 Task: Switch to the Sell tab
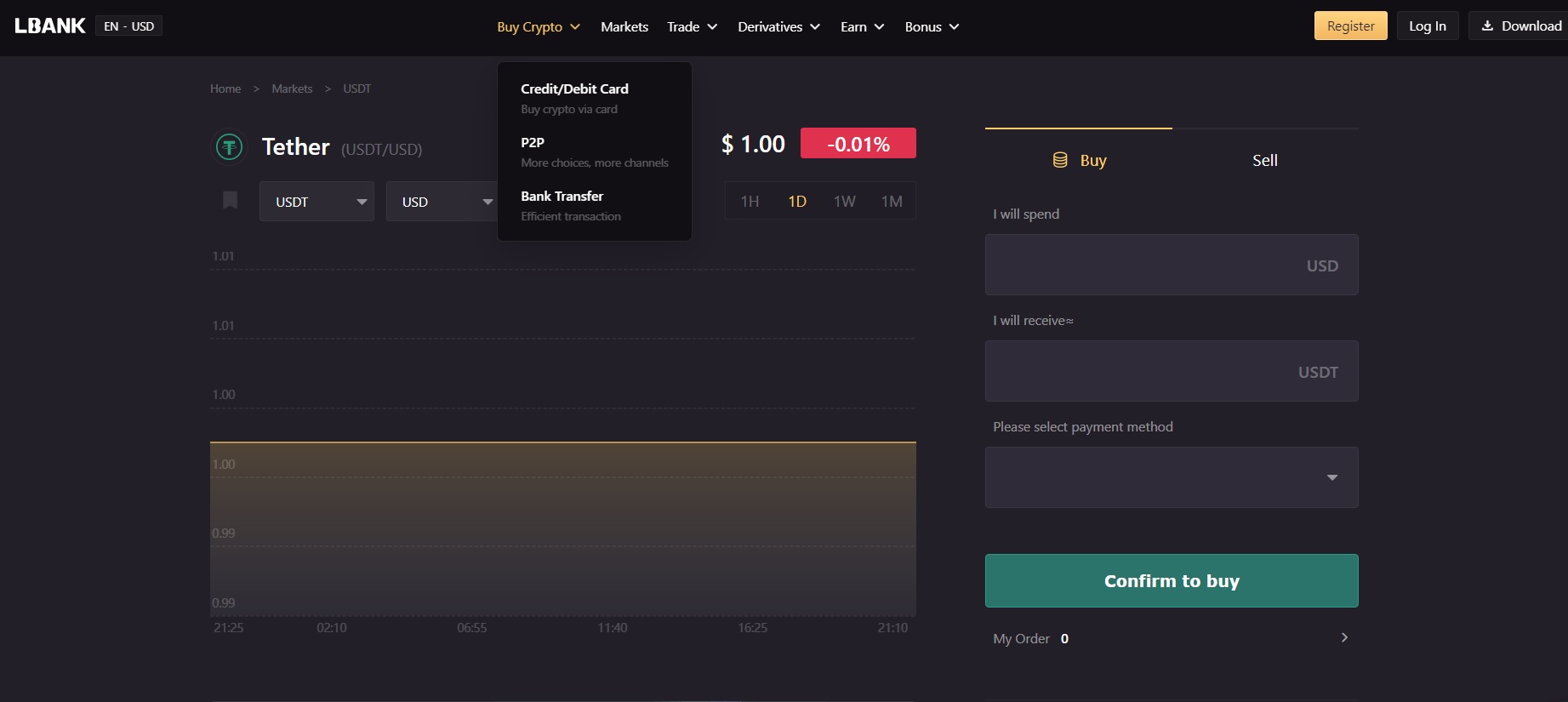point(1265,160)
